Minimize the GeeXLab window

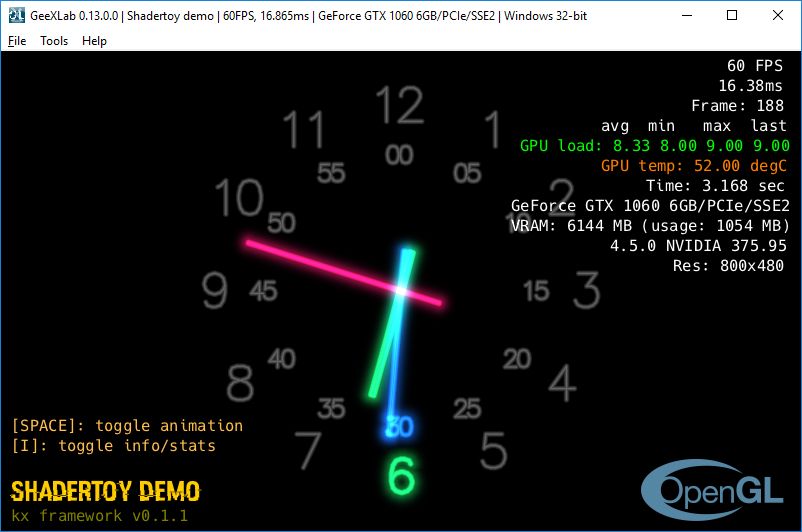click(687, 15)
